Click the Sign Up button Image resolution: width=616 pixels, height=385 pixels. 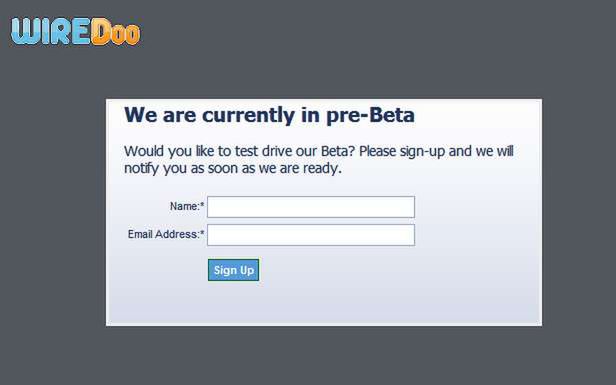tap(233, 270)
